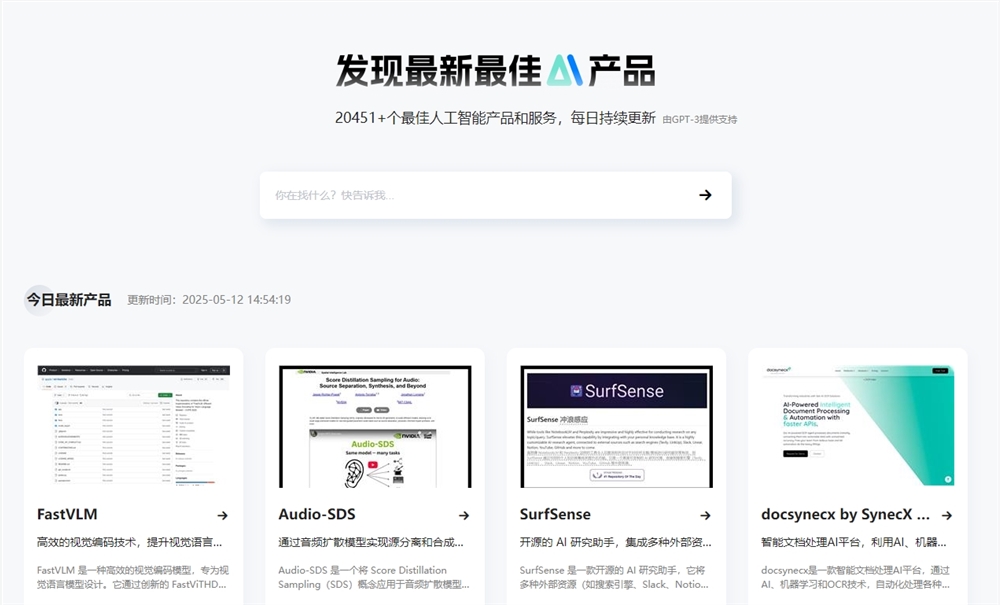The width and height of the screenshot is (1000, 605).
Task: Click the arrow icon beside Audio-SDS
Action: pos(464,515)
